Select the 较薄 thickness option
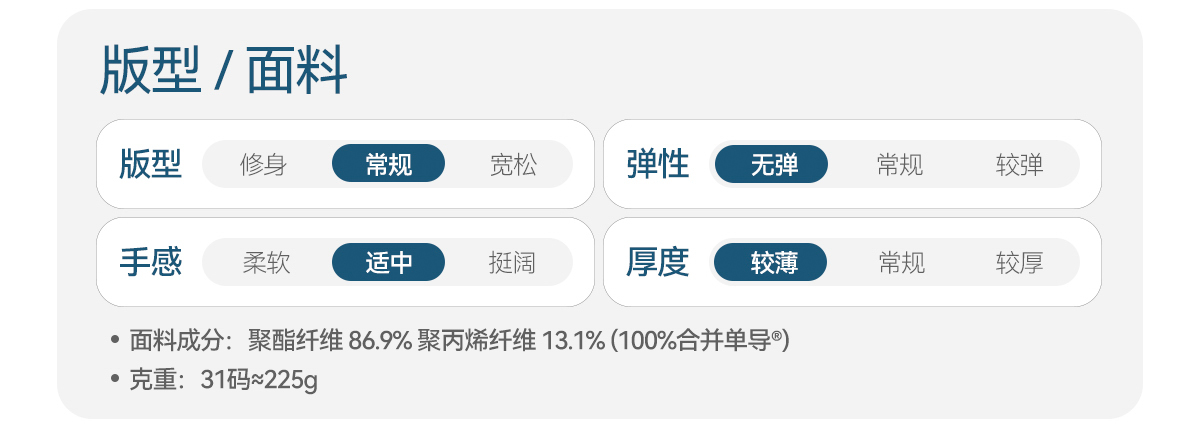 (771, 263)
